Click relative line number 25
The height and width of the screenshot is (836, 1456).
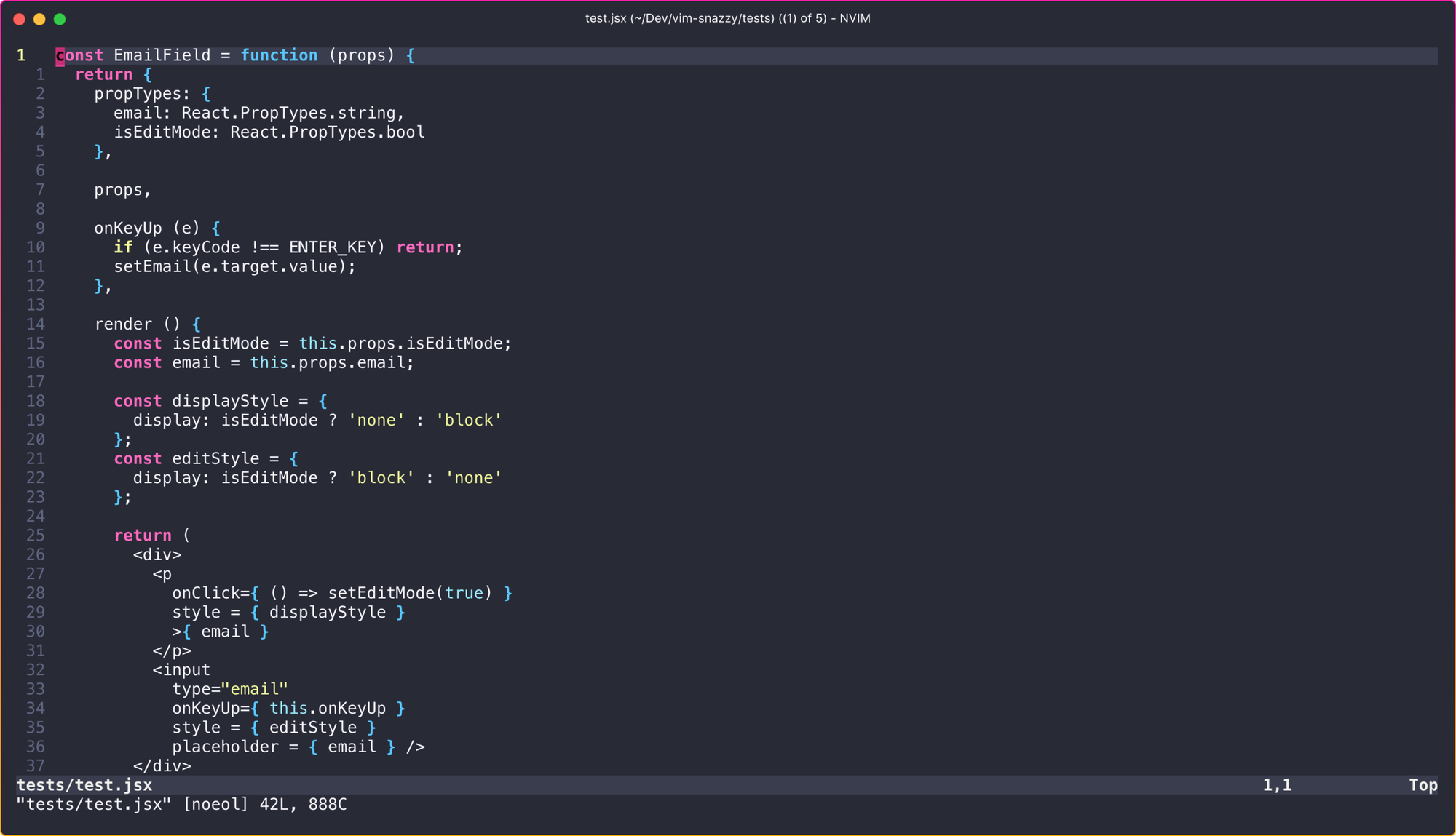36,536
